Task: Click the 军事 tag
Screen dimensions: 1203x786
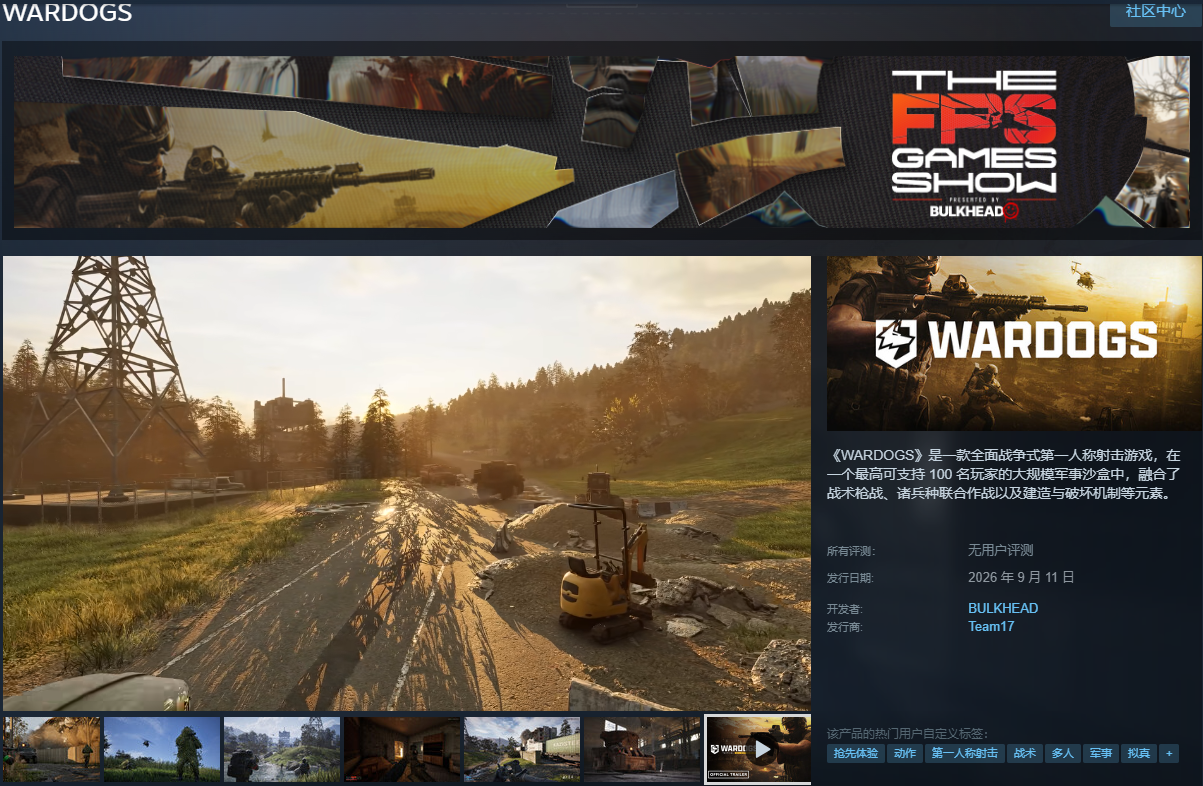Action: pyautogui.click(x=1100, y=753)
